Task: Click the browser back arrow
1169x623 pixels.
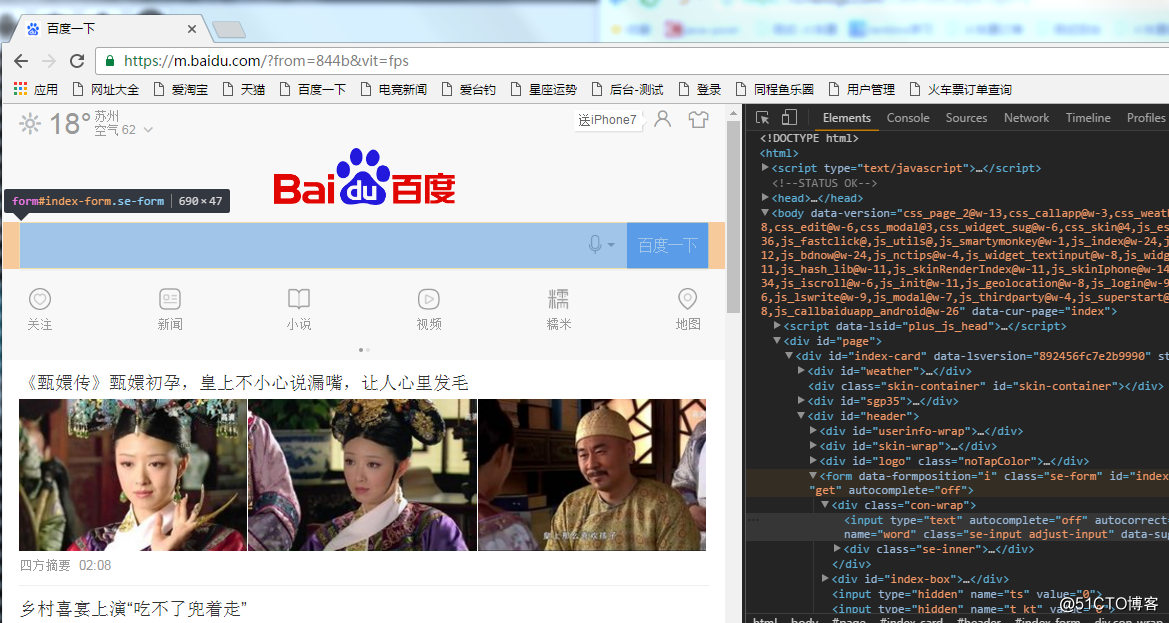Action: click(21, 61)
